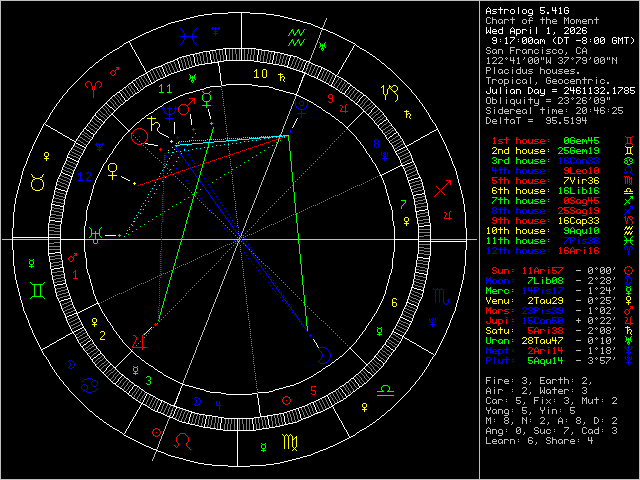Screen dimensions: 640x480
Task: Click the blue Pisces glyph on the outer zodiac ring
Action: click(x=189, y=36)
